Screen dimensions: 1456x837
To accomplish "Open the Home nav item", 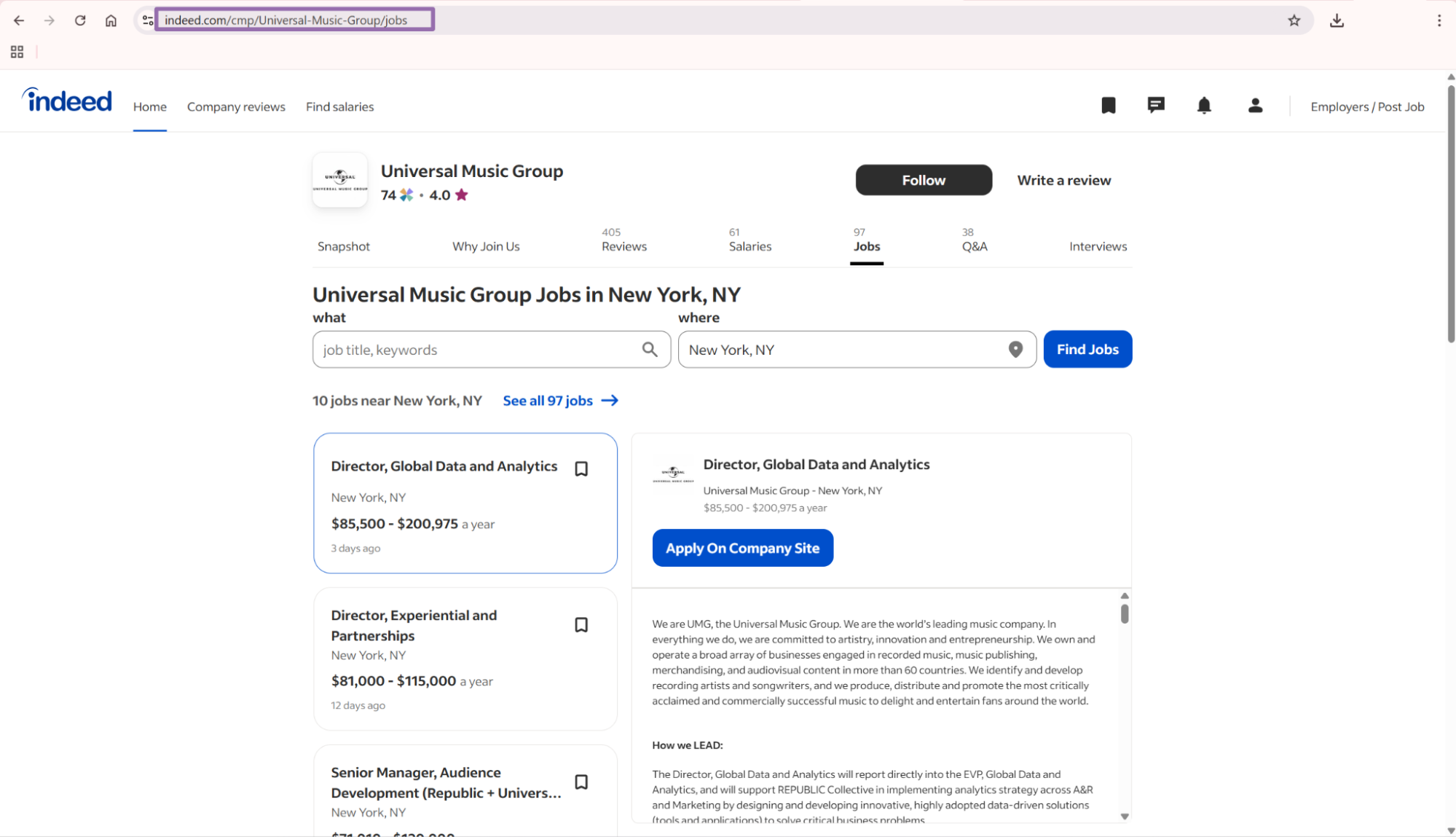I will click(x=150, y=106).
